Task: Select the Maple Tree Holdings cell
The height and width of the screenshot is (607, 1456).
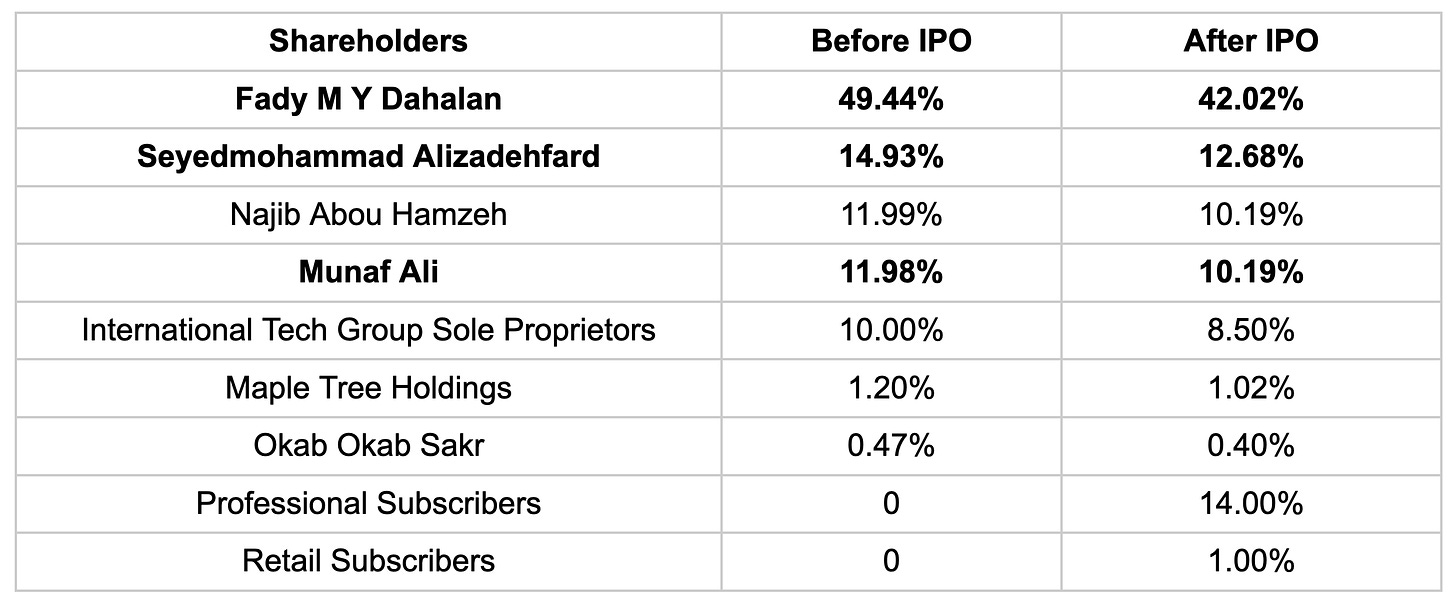Action: [368, 387]
